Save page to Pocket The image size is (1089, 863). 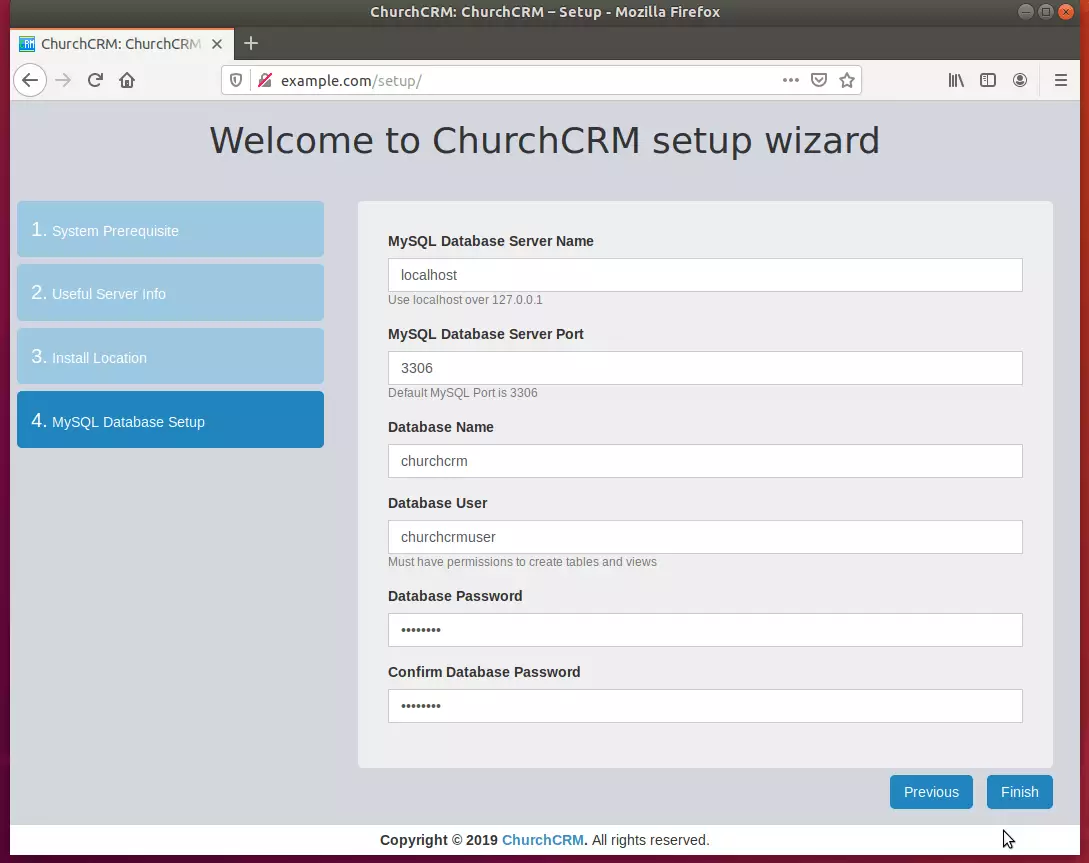pos(819,81)
